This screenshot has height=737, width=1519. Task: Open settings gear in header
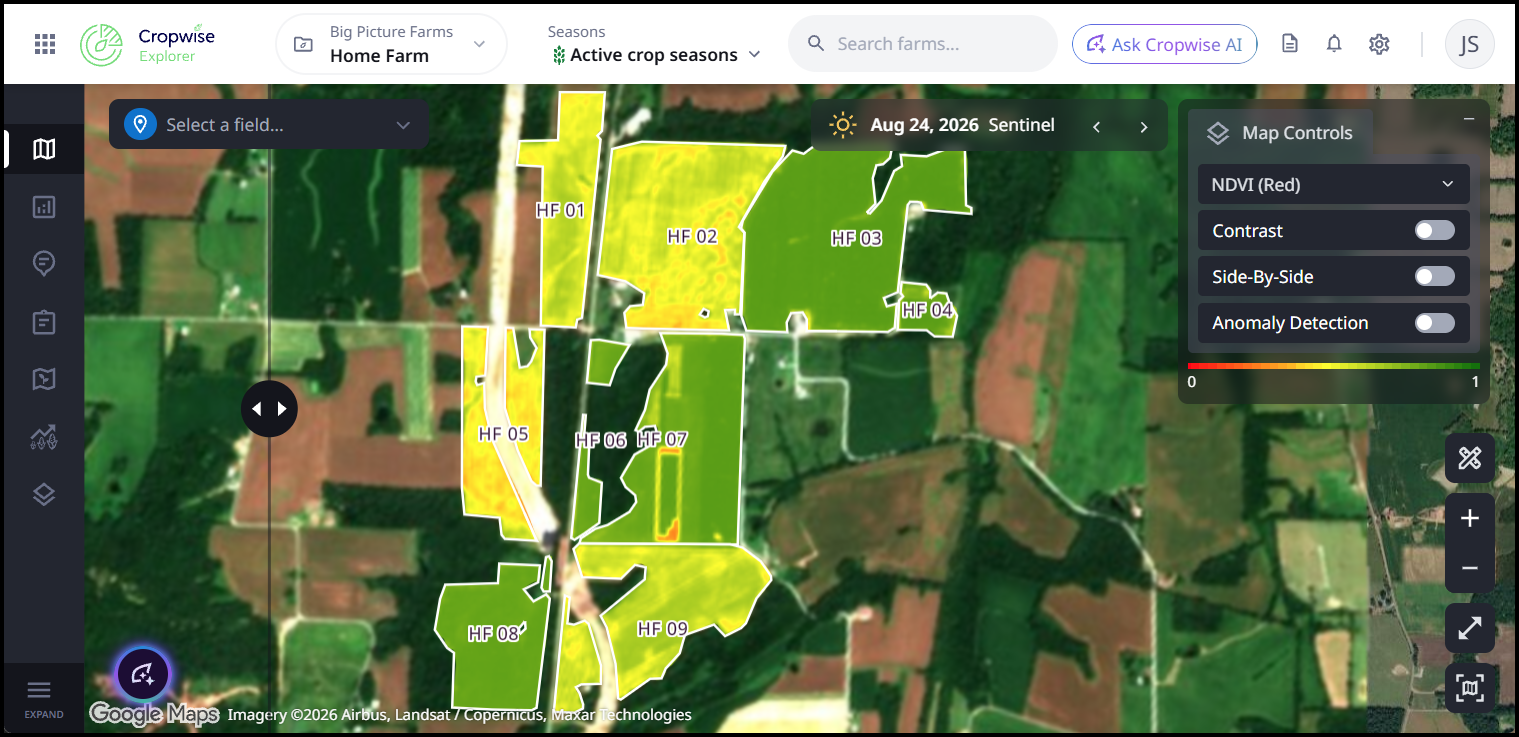tap(1380, 44)
